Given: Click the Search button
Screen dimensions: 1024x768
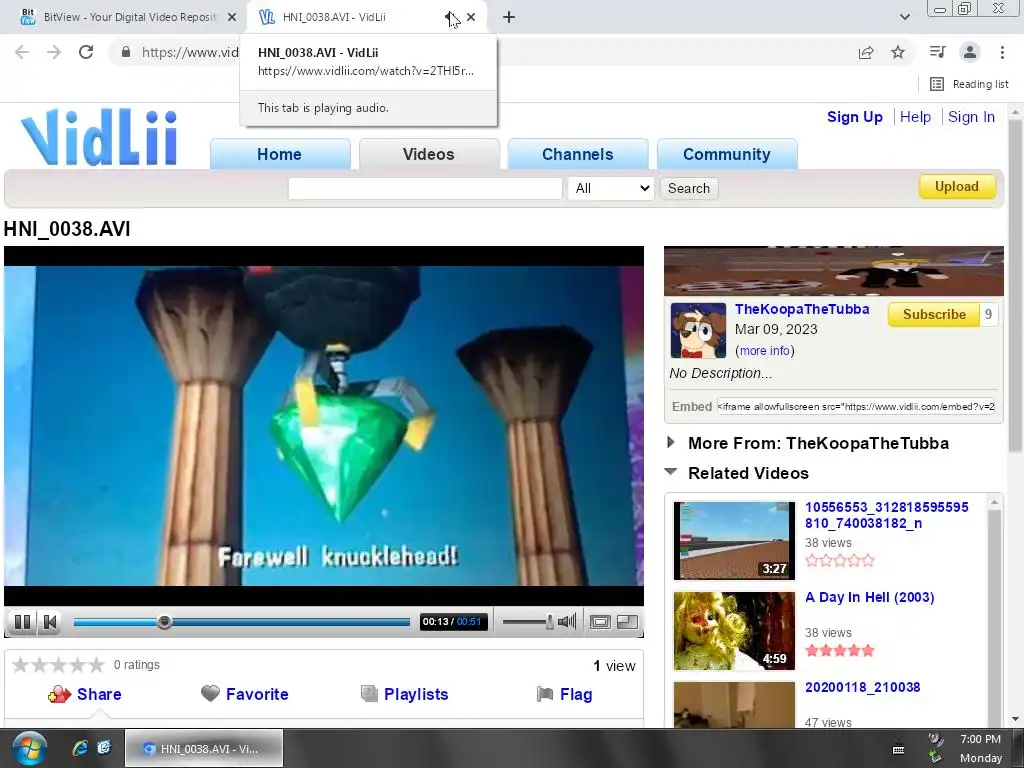Looking at the screenshot, I should pos(689,189).
